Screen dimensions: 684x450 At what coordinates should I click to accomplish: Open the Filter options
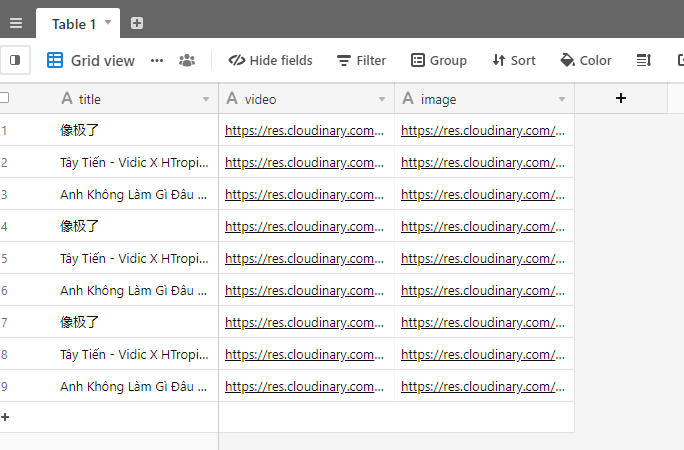[x=361, y=60]
